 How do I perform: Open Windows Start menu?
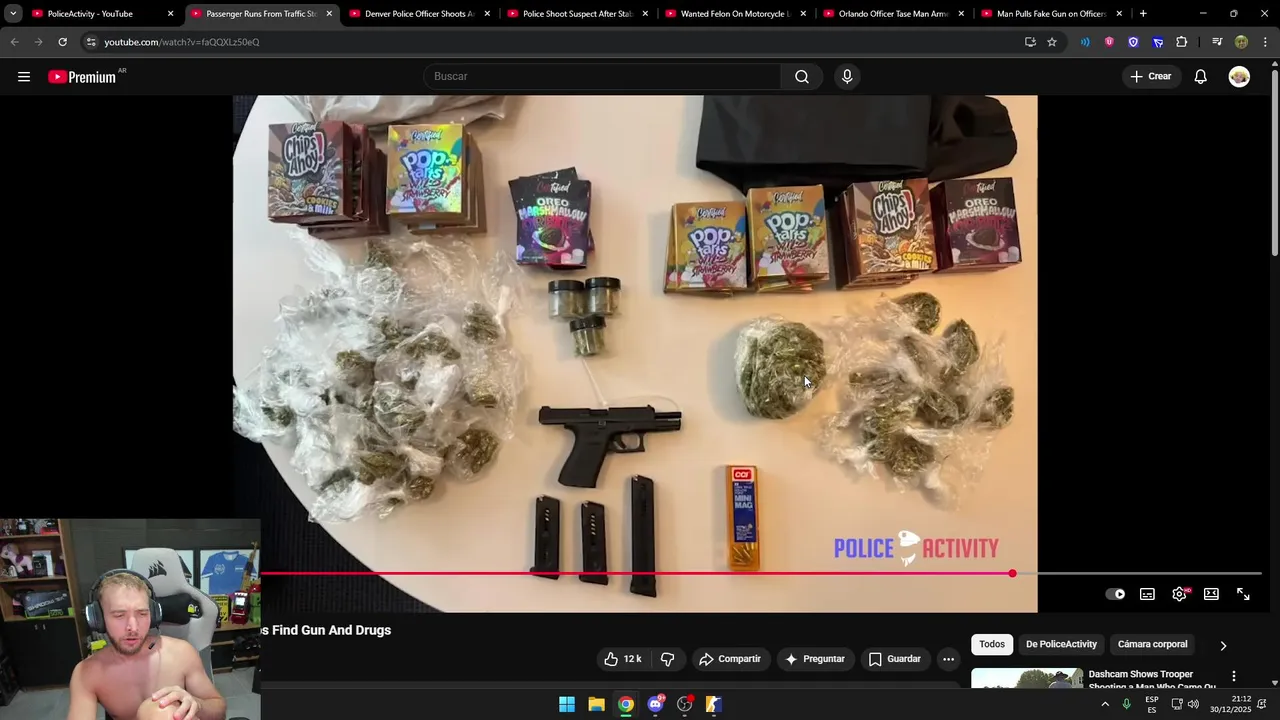click(x=567, y=704)
